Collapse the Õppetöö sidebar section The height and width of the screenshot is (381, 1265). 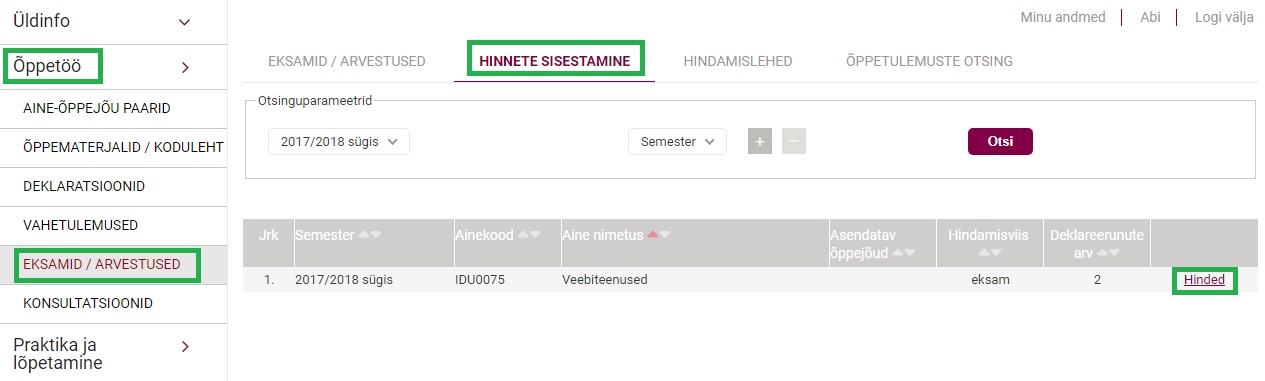pyautogui.click(x=113, y=67)
